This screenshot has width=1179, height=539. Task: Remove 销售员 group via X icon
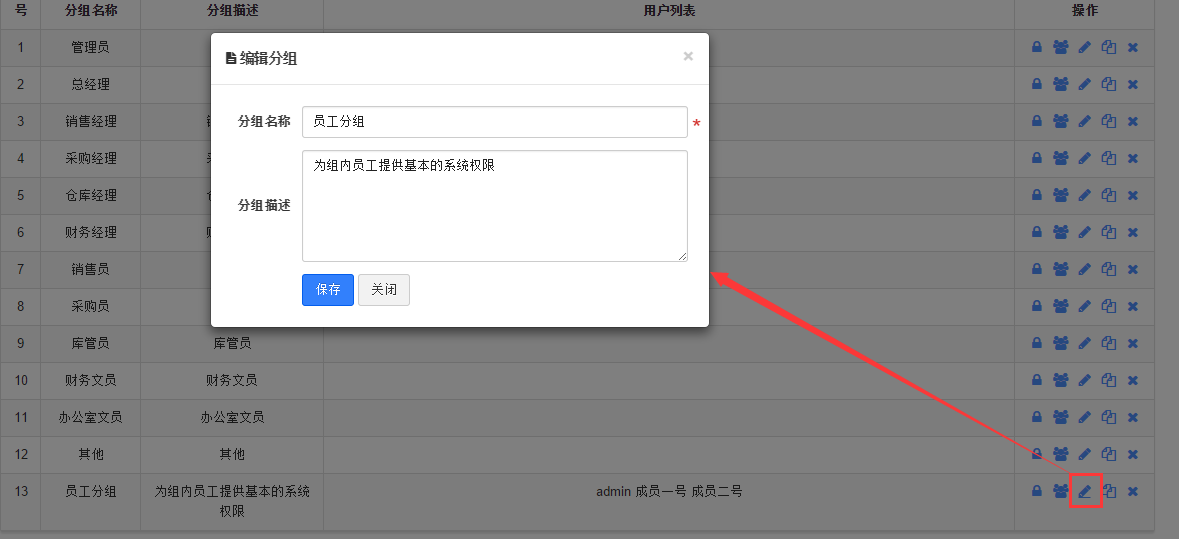1132,269
